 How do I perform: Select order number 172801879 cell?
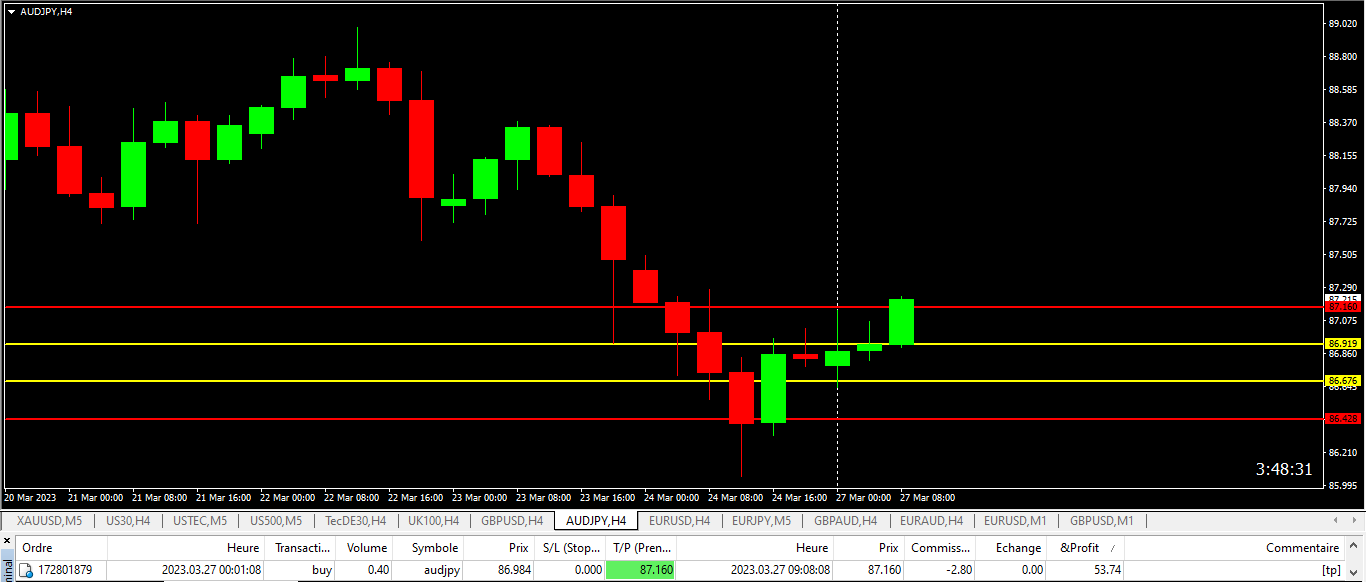(x=65, y=570)
